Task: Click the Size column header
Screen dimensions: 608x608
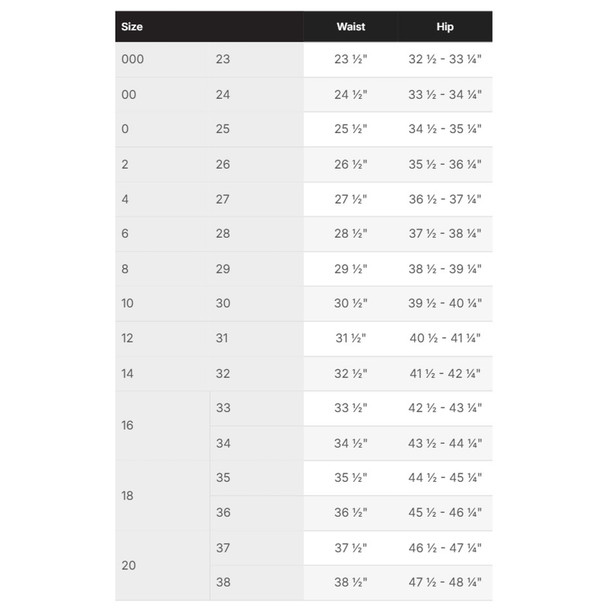Action: point(132,27)
